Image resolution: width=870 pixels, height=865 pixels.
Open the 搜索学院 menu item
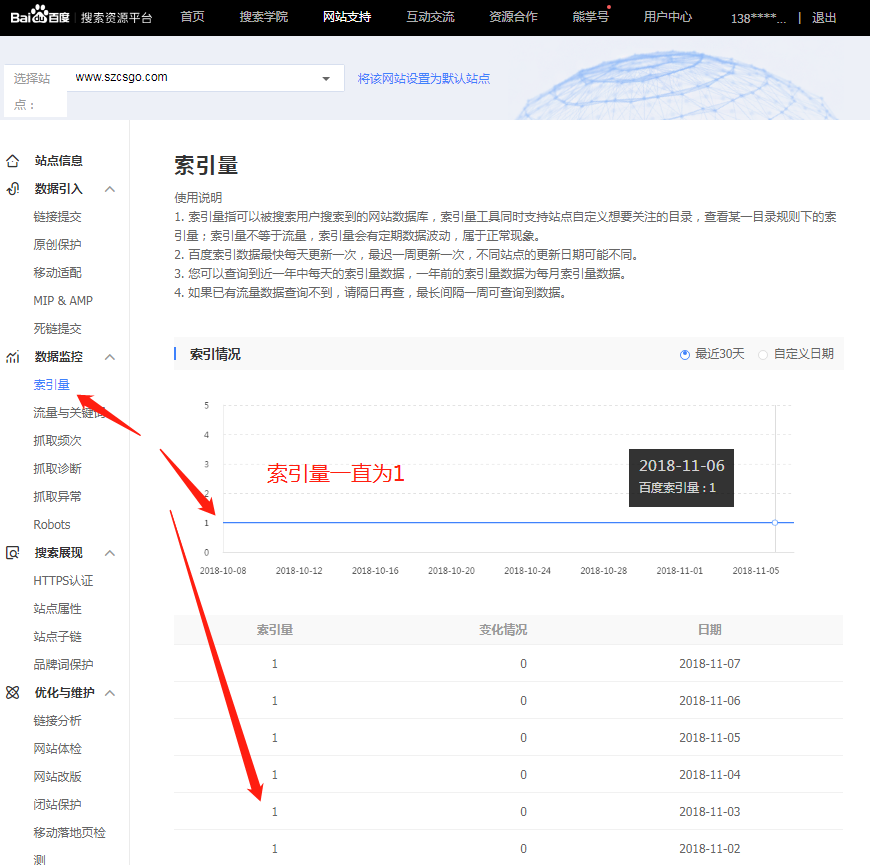263,17
